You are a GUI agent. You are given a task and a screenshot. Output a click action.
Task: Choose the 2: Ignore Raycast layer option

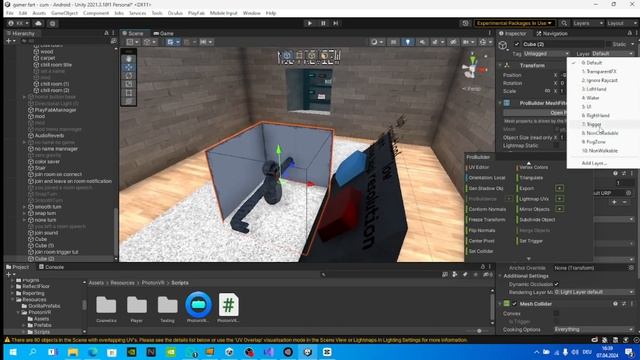[x=603, y=80]
